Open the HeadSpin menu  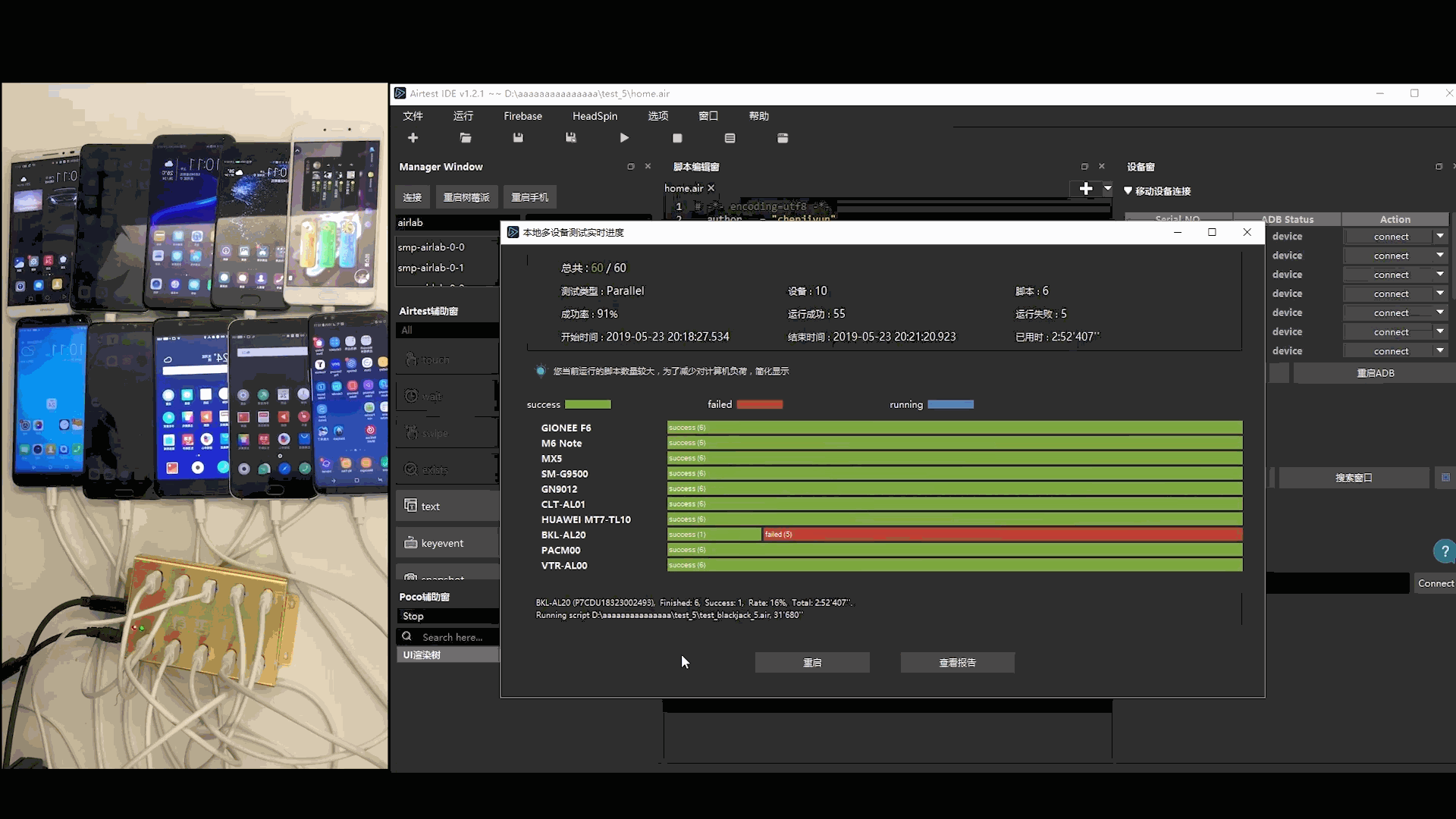595,116
